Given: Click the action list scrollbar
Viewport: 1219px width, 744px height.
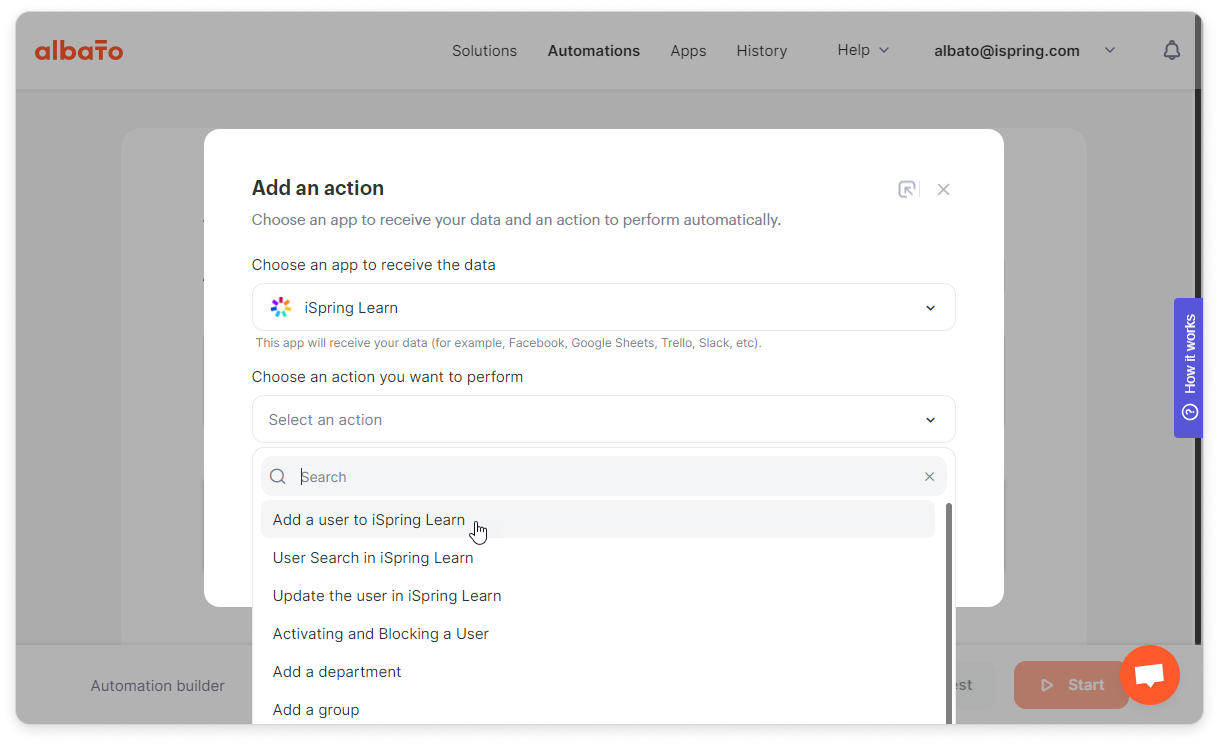Looking at the screenshot, I should (948, 612).
